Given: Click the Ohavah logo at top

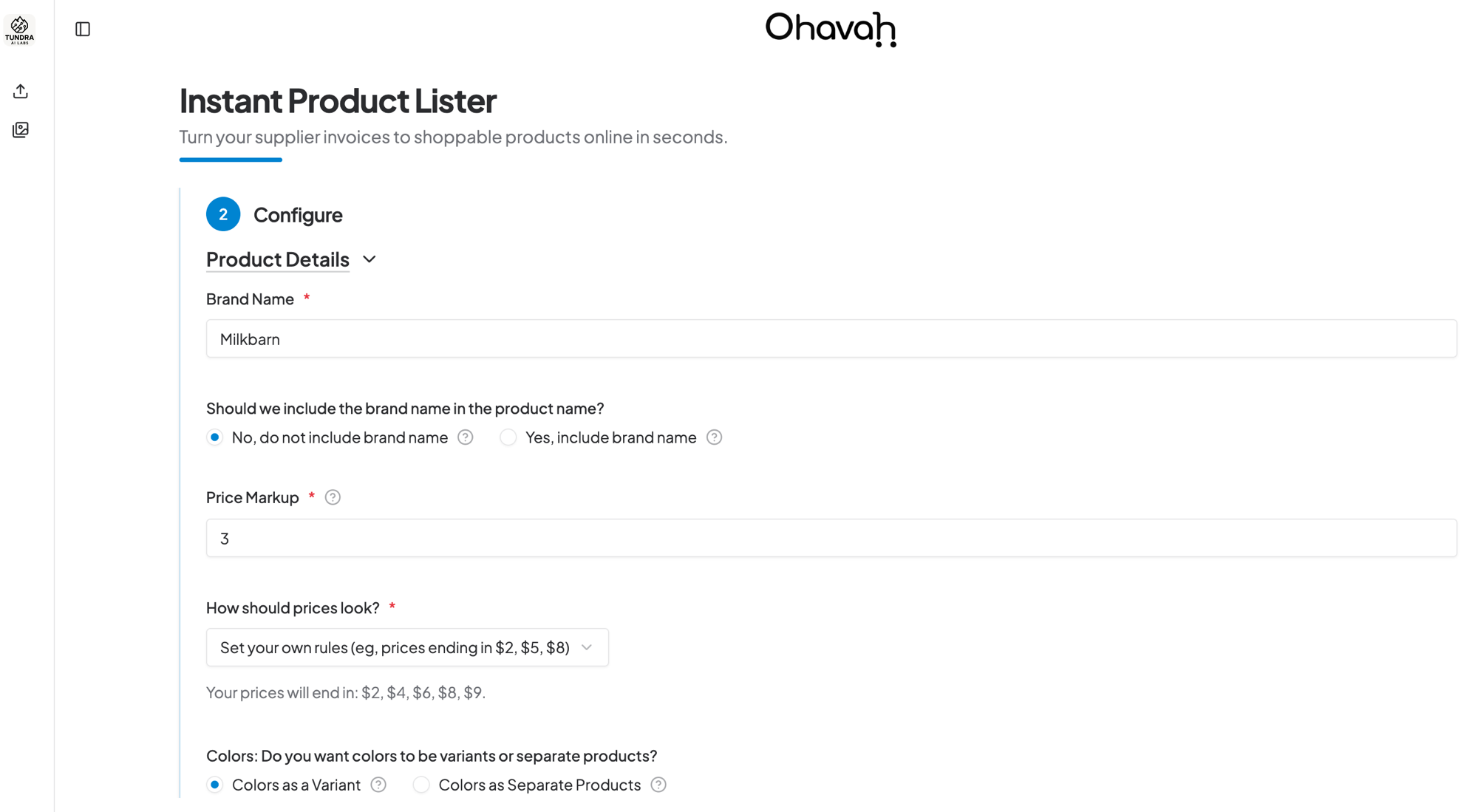Looking at the screenshot, I should (831, 30).
